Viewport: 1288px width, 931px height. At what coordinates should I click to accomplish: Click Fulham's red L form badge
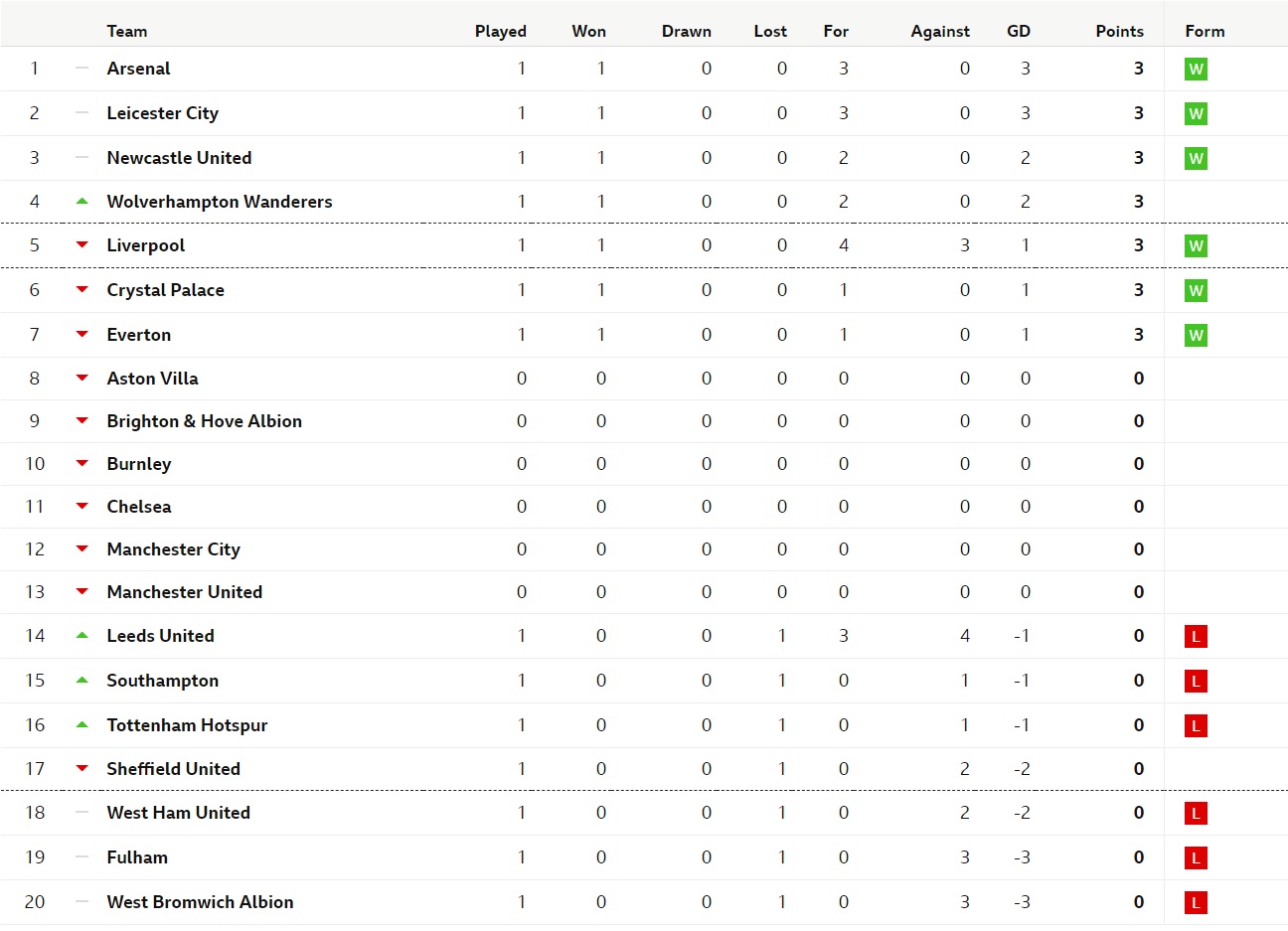(x=1196, y=858)
